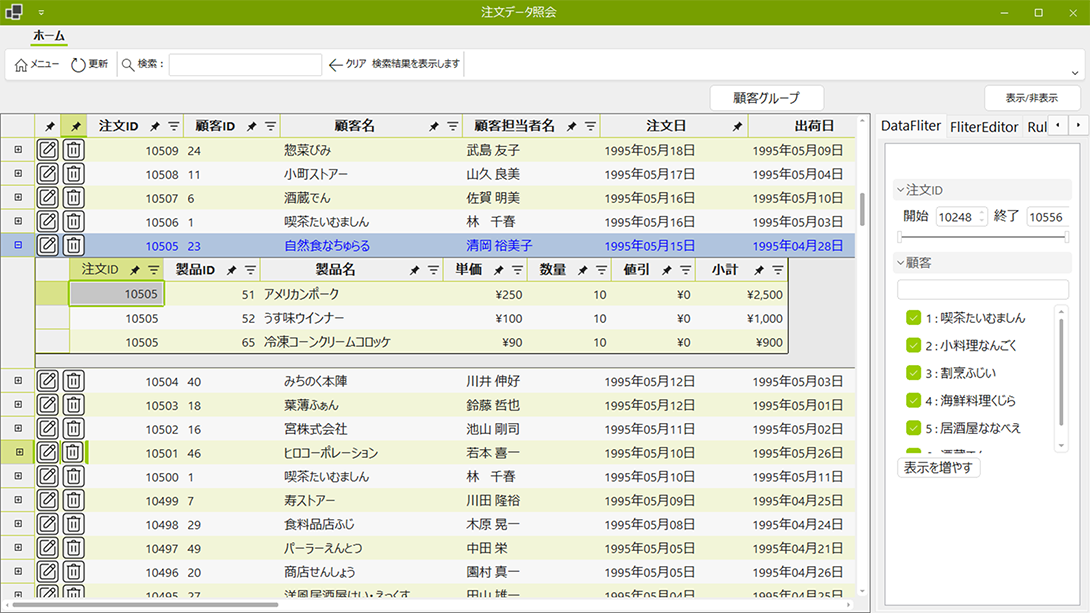This screenshot has width=1090, height=613.
Task: Click the customer filter search box
Action: pyautogui.click(x=983, y=289)
